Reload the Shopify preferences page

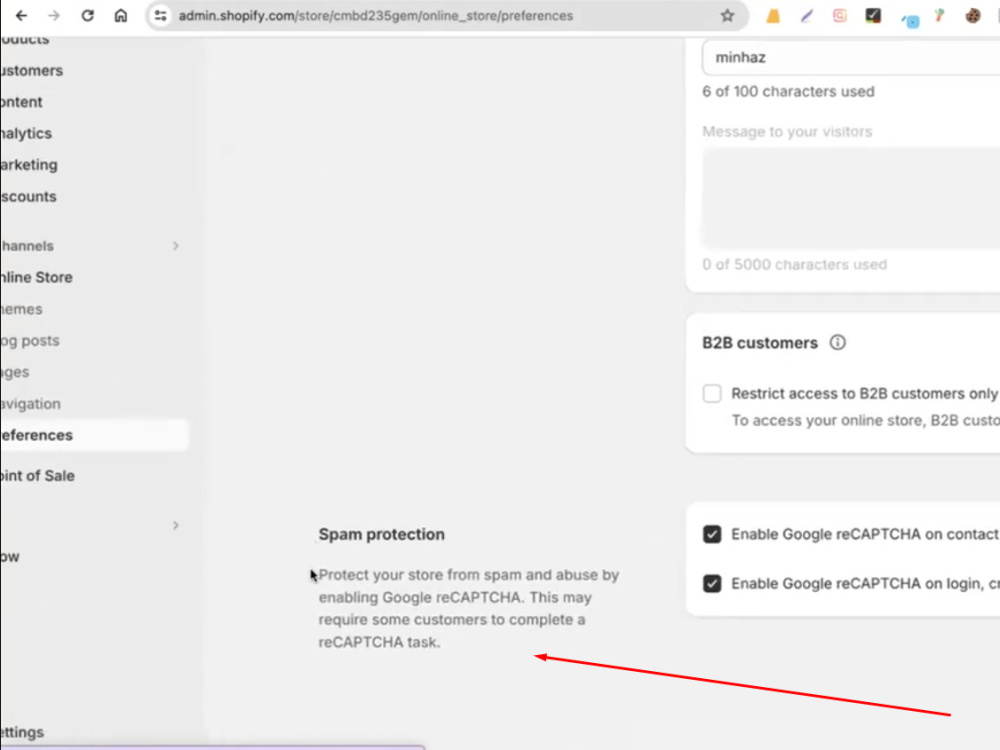tap(87, 15)
